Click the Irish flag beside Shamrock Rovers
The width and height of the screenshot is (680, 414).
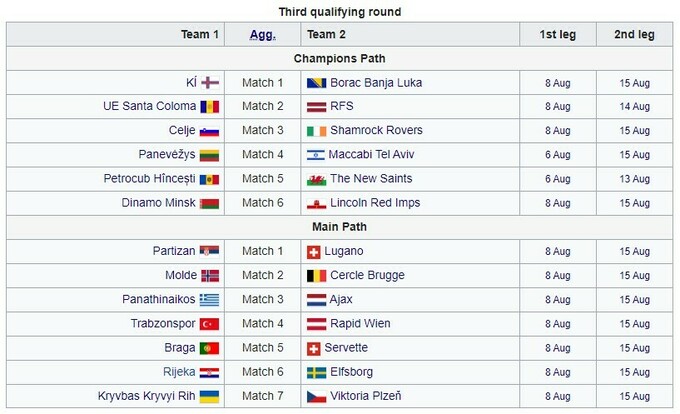pyautogui.click(x=316, y=130)
